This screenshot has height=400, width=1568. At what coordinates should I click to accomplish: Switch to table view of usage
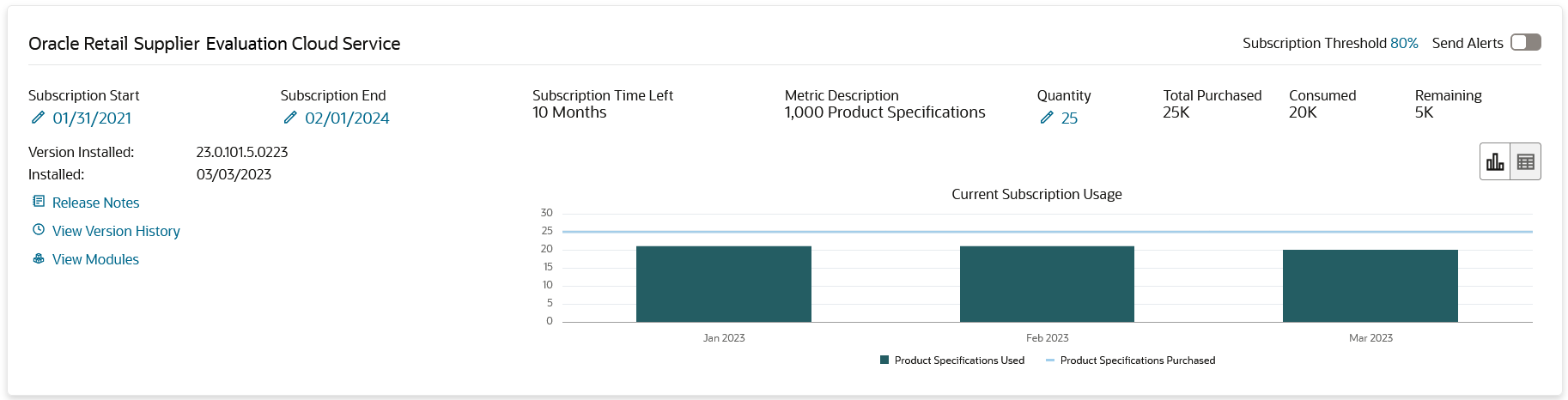pos(1526,161)
